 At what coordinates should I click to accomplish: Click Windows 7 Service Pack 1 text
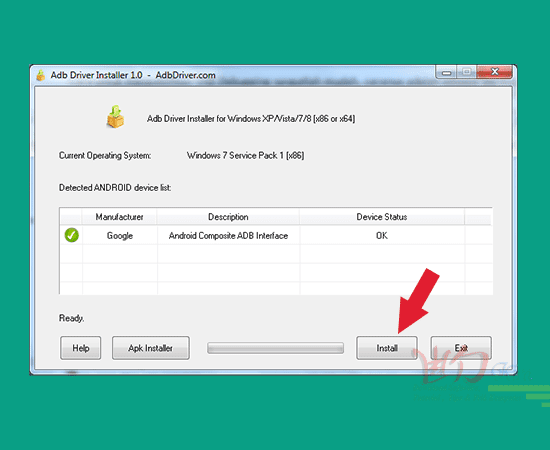[x=246, y=155]
